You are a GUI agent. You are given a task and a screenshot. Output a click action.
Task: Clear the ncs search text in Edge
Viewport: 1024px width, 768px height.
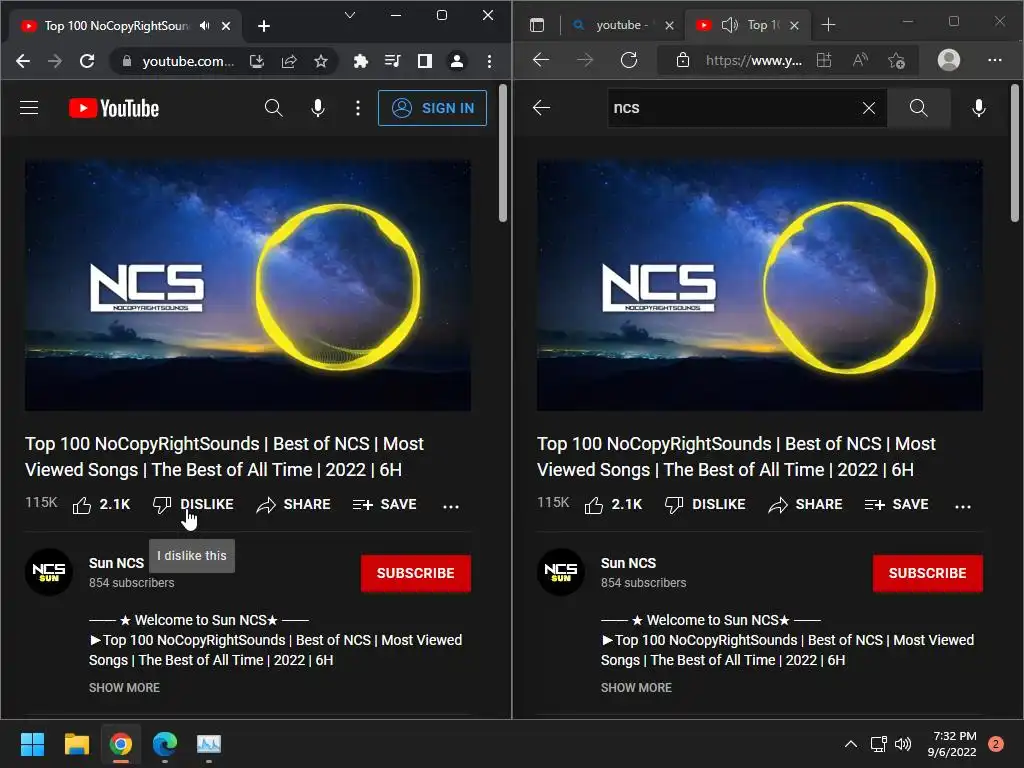[x=869, y=108]
